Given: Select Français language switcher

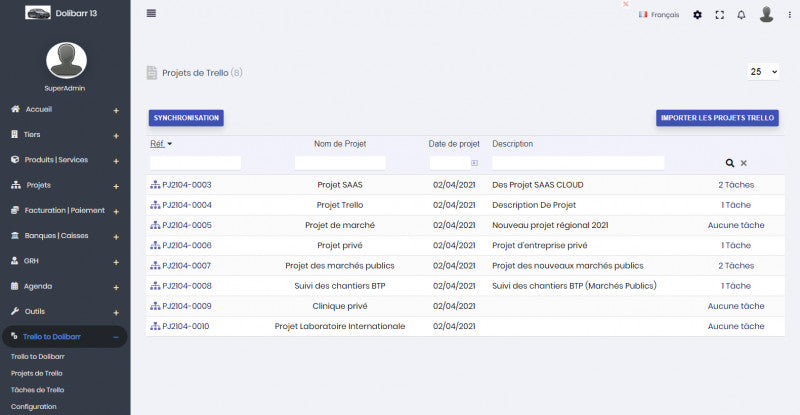Looking at the screenshot, I should tap(659, 15).
